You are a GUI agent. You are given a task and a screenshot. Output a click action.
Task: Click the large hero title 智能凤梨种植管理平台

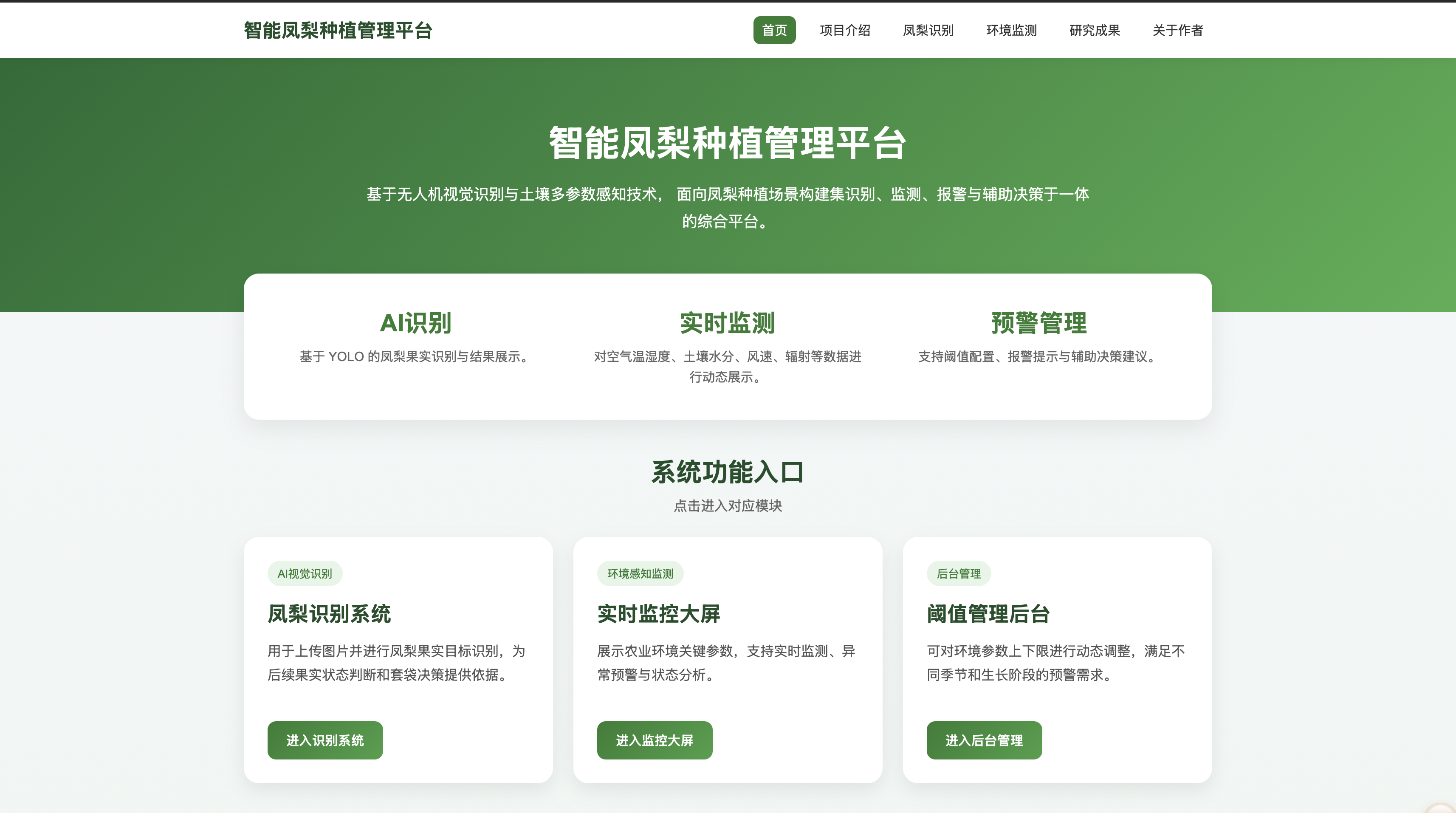tap(728, 142)
